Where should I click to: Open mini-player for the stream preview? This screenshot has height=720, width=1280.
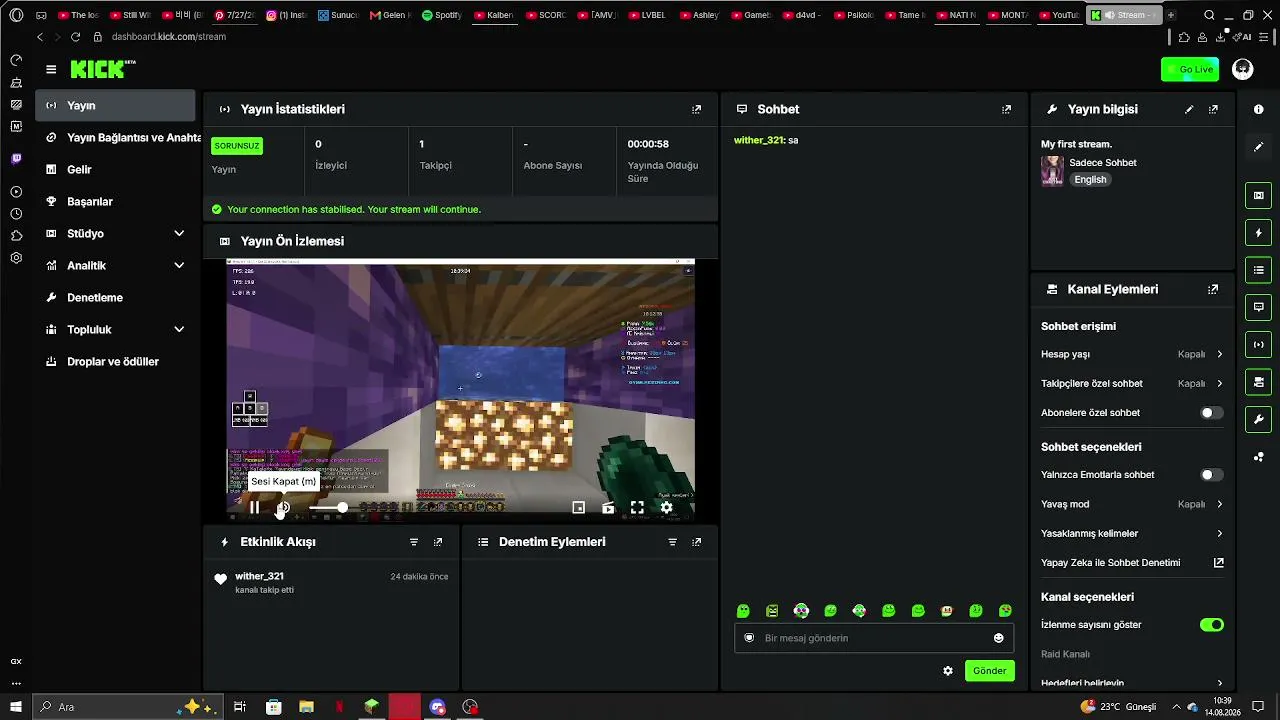(578, 508)
